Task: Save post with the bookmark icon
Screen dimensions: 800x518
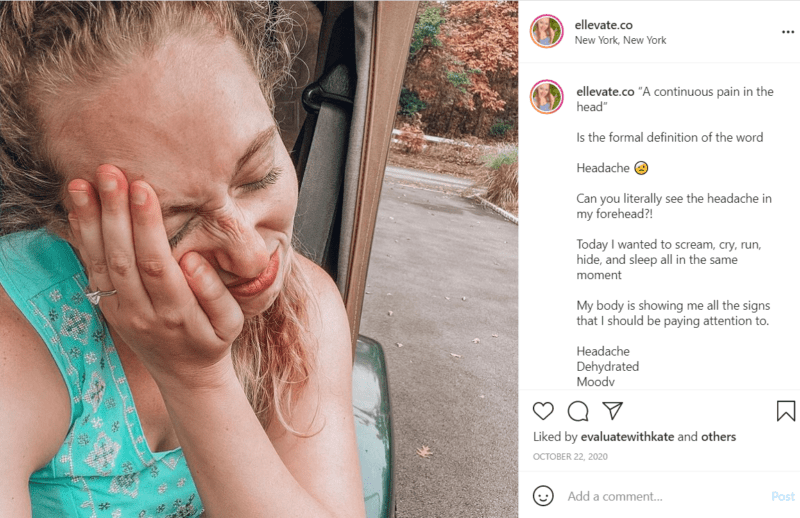Action: coord(786,411)
